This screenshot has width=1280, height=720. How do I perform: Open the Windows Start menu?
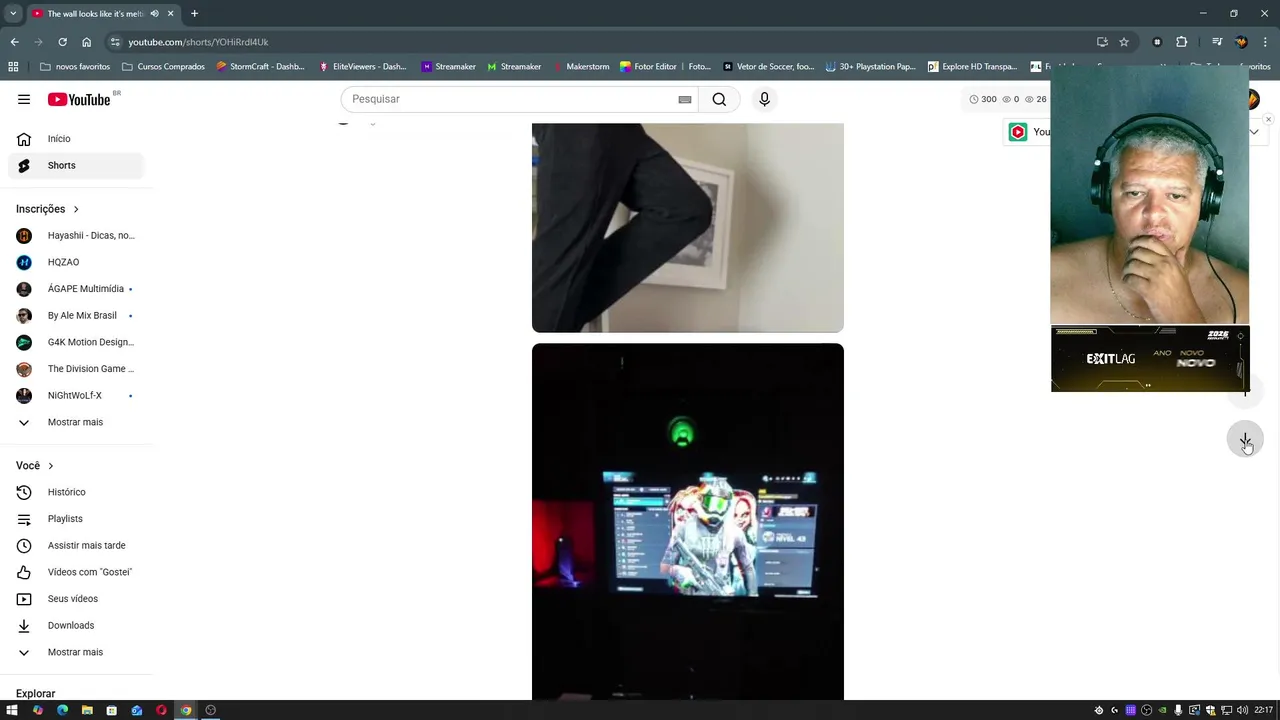coord(12,710)
